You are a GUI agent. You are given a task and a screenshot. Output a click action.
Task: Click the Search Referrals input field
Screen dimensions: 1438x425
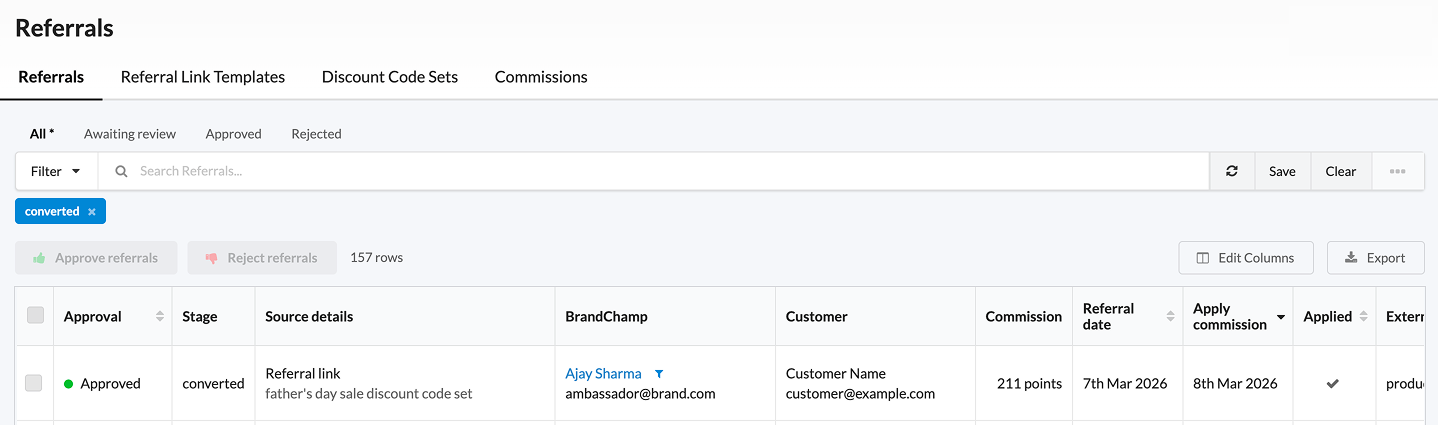(660, 171)
